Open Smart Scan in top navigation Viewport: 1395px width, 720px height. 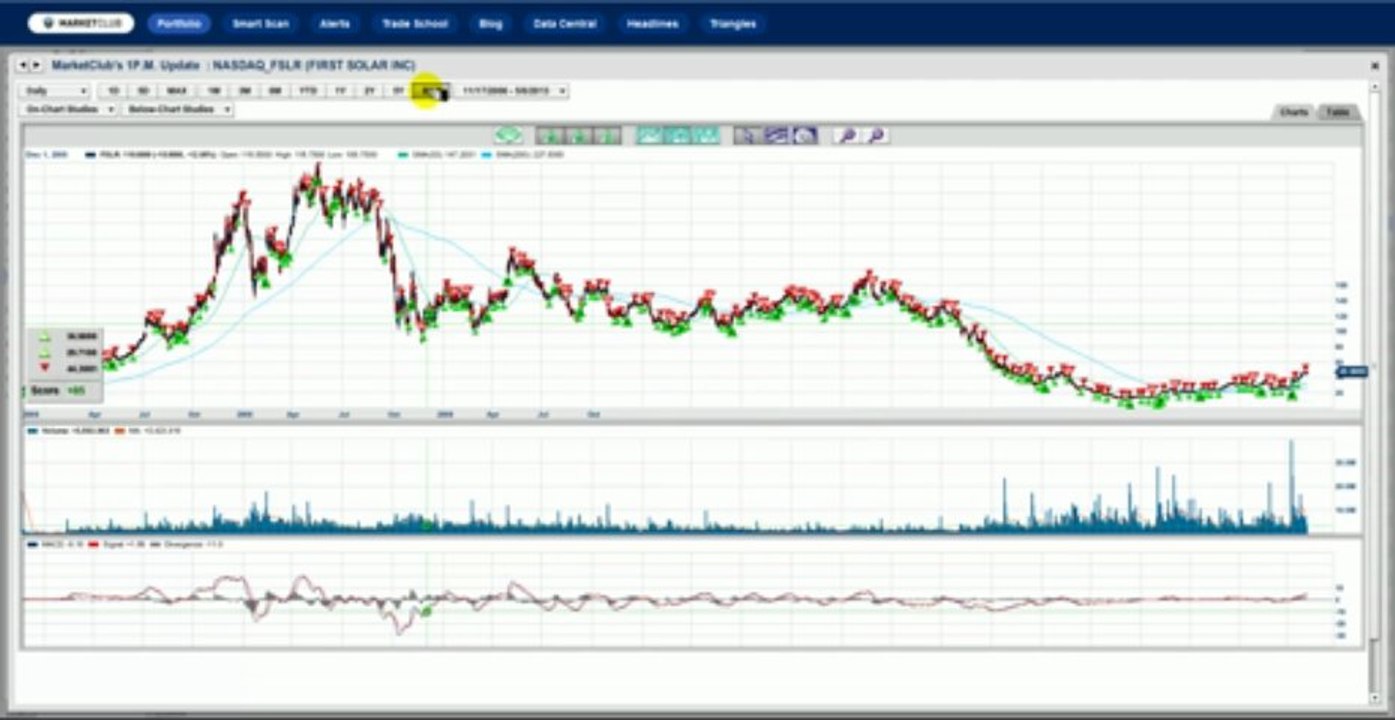[x=260, y=23]
